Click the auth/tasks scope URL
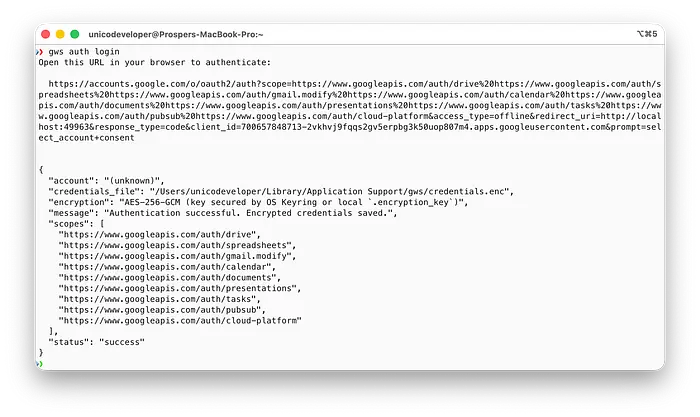The width and height of the screenshot is (700, 417). pos(157,299)
